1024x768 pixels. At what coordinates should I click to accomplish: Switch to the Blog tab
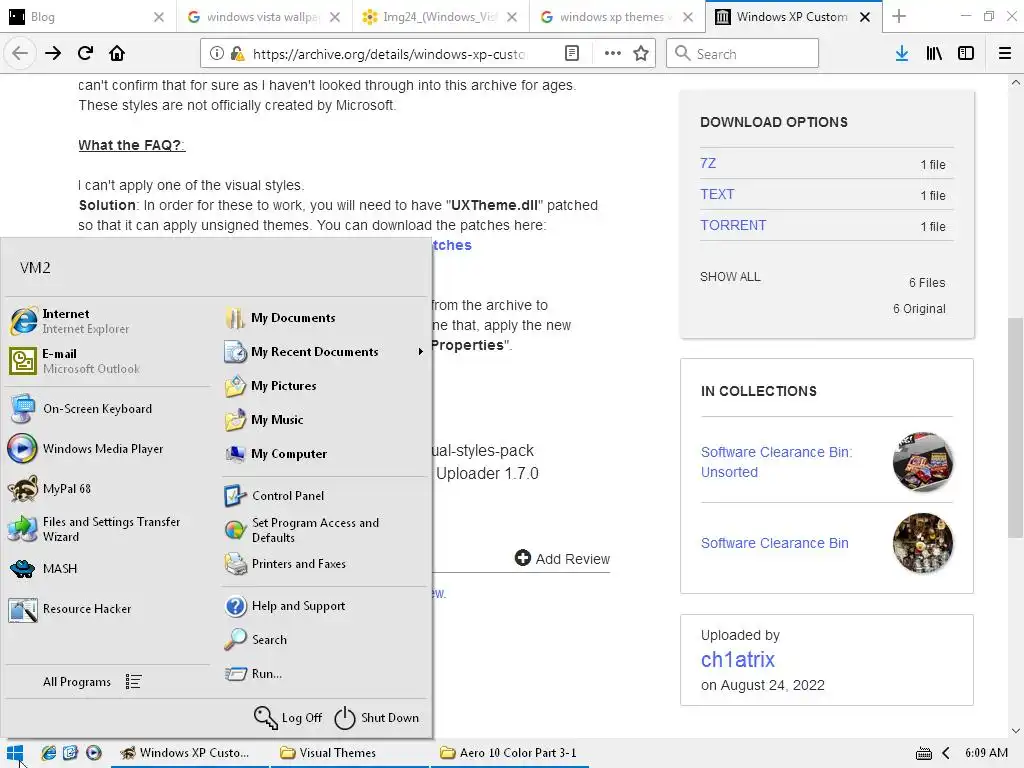pos(85,17)
